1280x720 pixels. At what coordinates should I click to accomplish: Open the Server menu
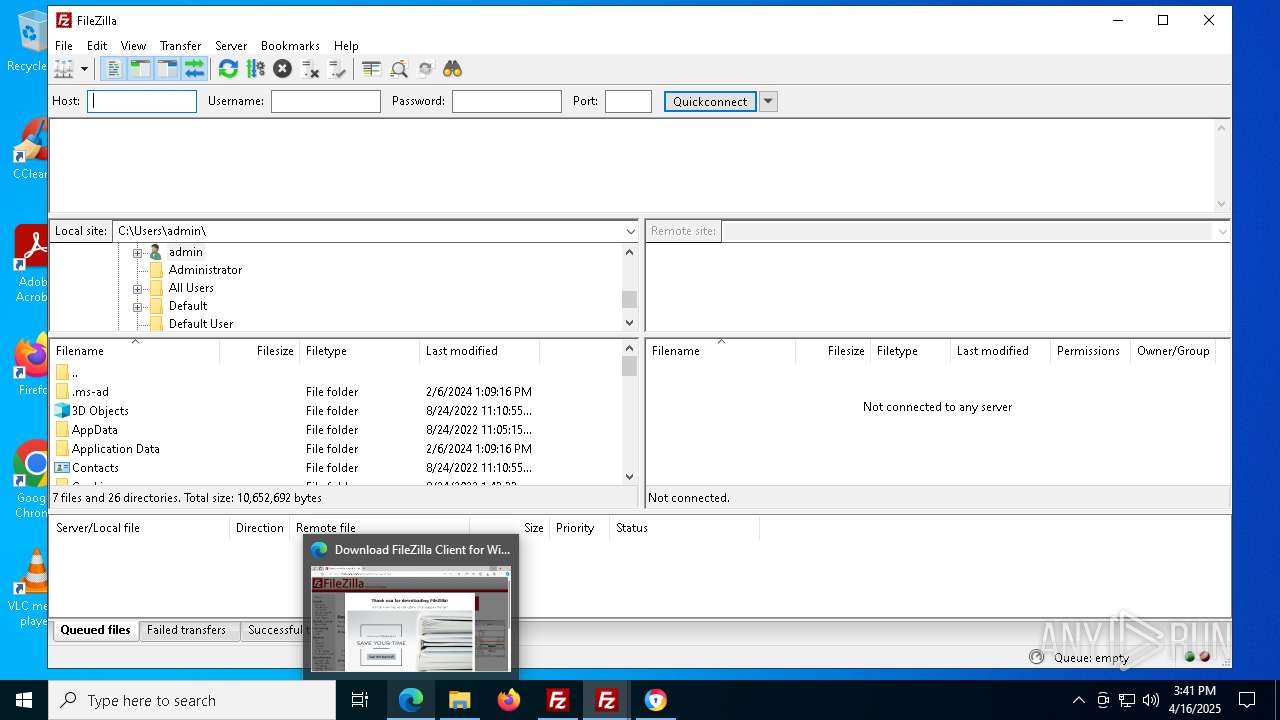click(231, 46)
